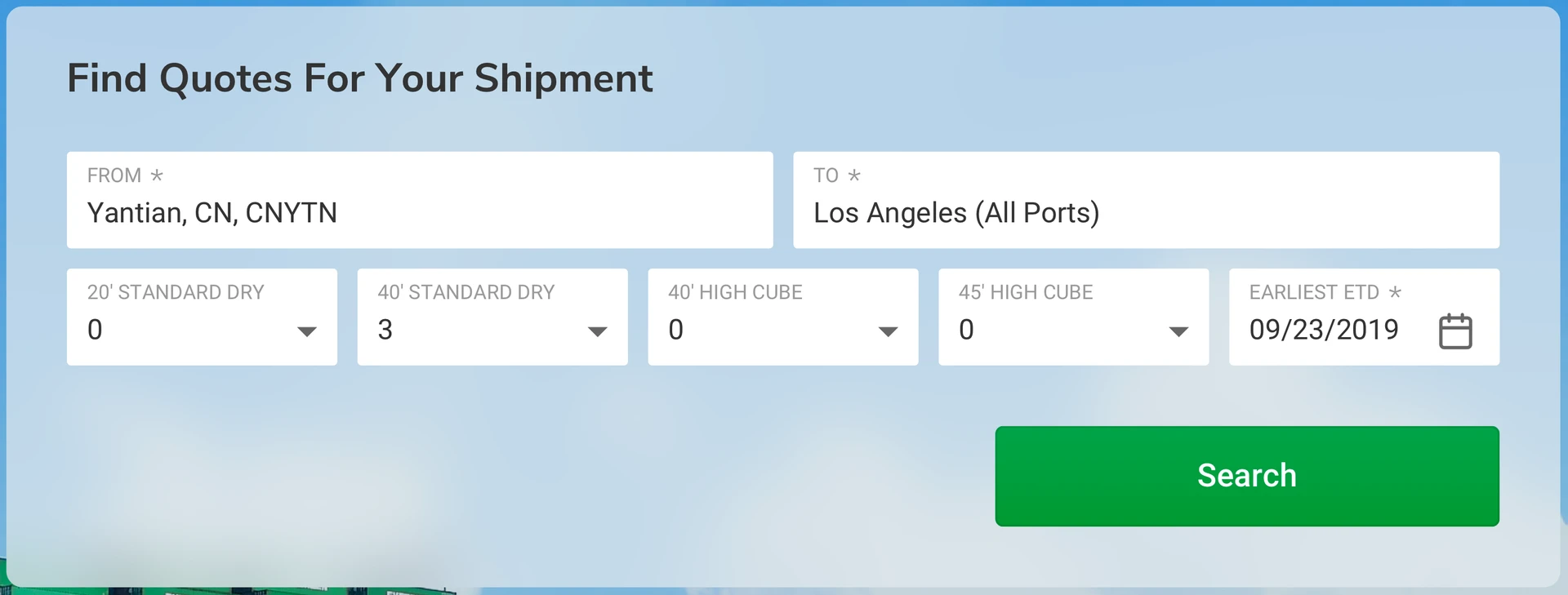Screen dimensions: 1568x595
Task: Expand the 40' High Cube dropdown arrow
Action: 888,331
